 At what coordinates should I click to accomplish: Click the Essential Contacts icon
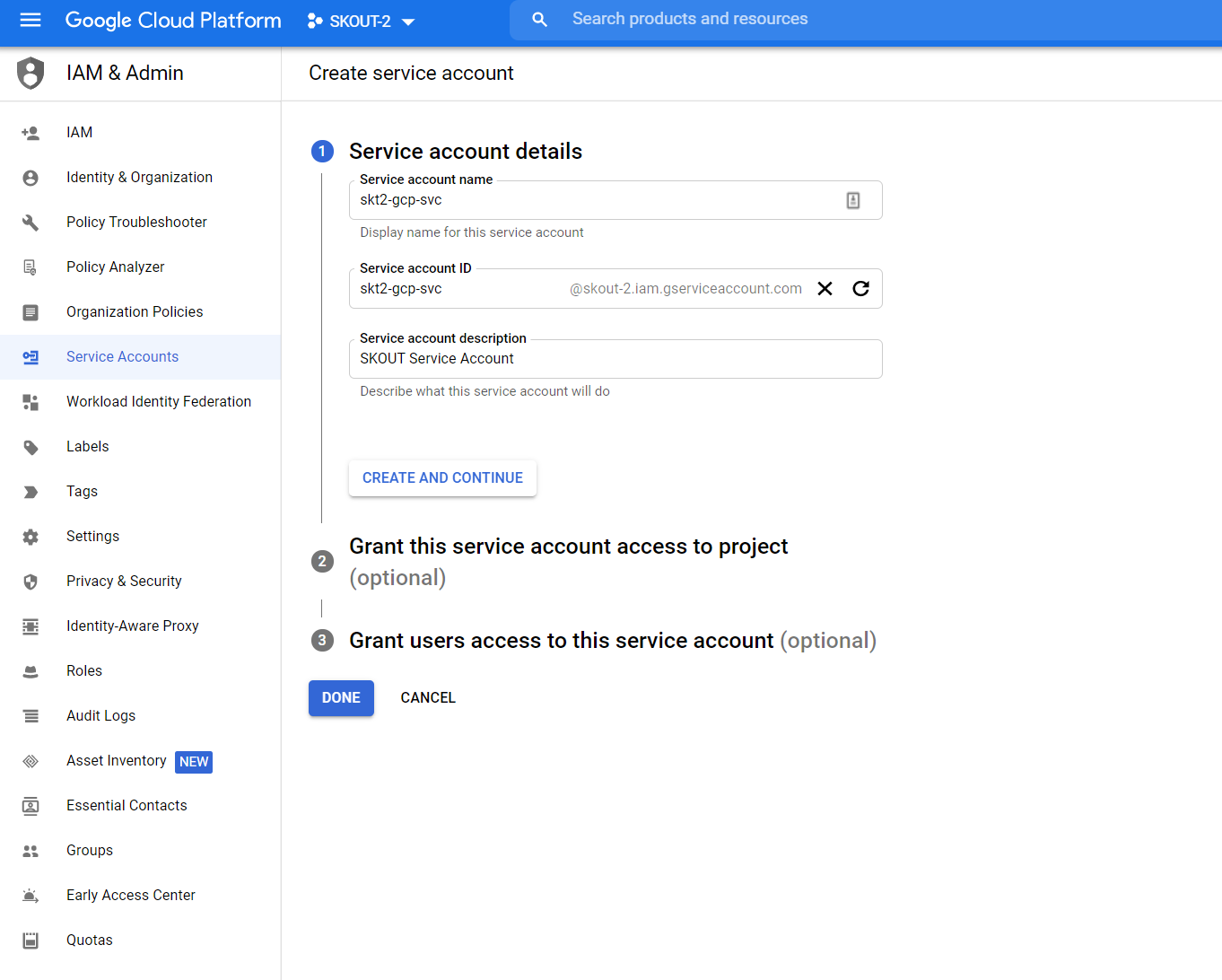tap(31, 806)
